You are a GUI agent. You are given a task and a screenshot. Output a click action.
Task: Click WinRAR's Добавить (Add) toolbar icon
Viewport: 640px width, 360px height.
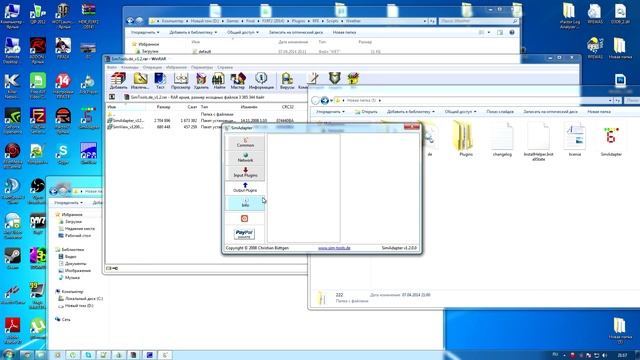coord(118,81)
